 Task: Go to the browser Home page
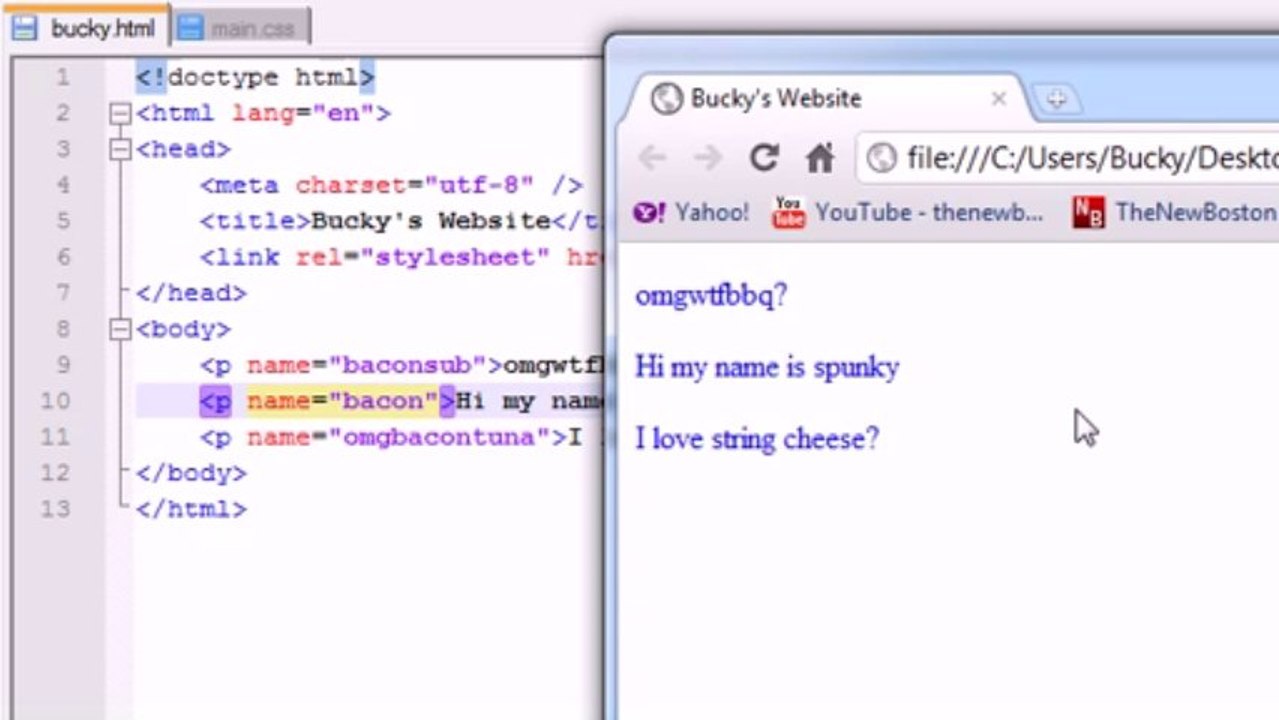click(x=820, y=158)
